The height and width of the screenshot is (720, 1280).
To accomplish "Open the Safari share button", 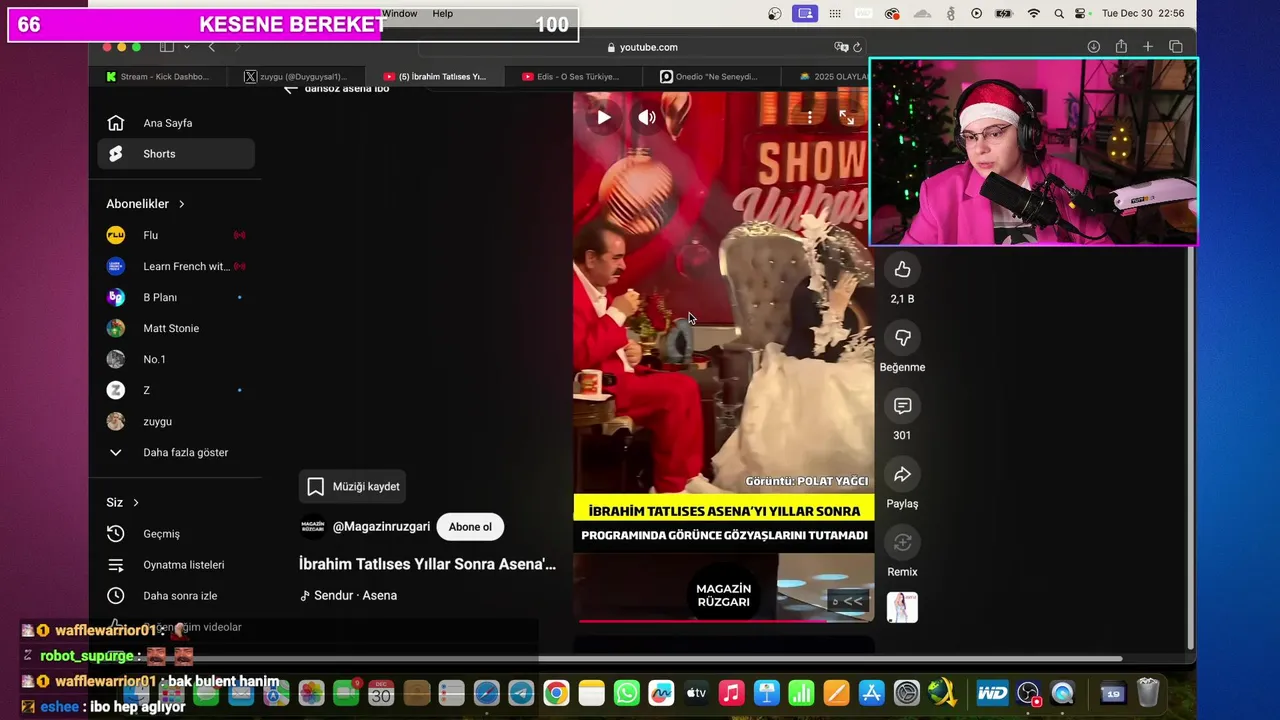I will [x=1121, y=47].
